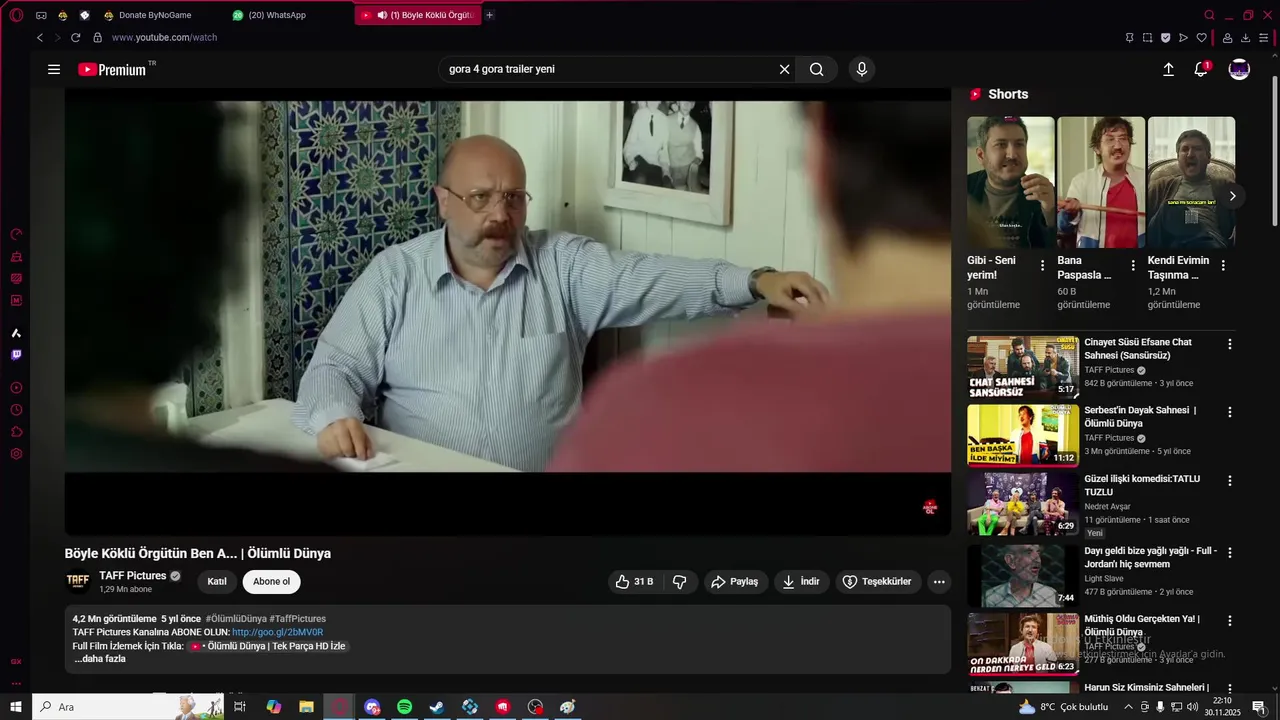Screen dimensions: 1280x720
Task: Open the YouTube notifications bell
Action: (x=1201, y=69)
